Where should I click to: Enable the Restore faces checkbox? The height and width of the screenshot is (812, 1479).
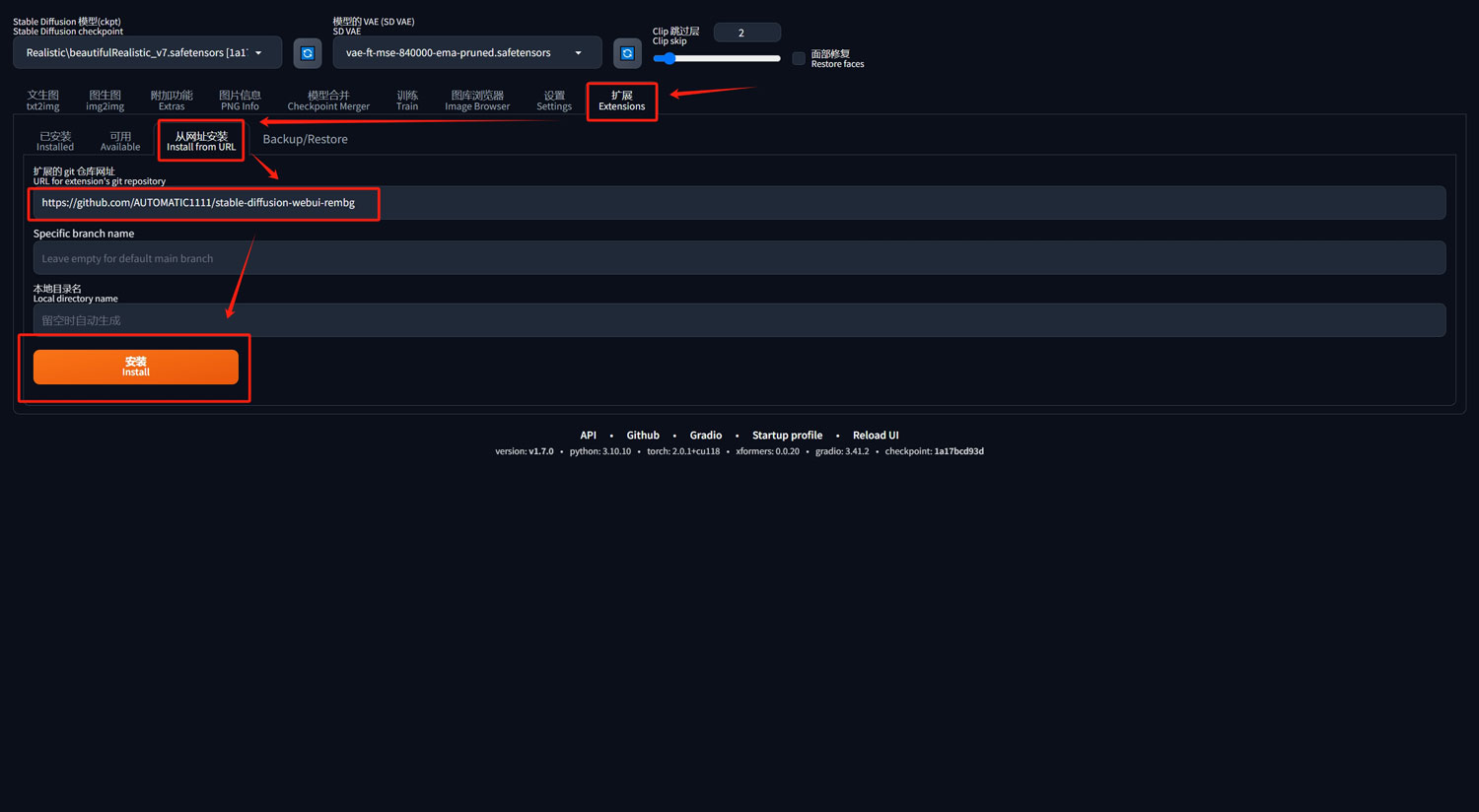click(799, 59)
